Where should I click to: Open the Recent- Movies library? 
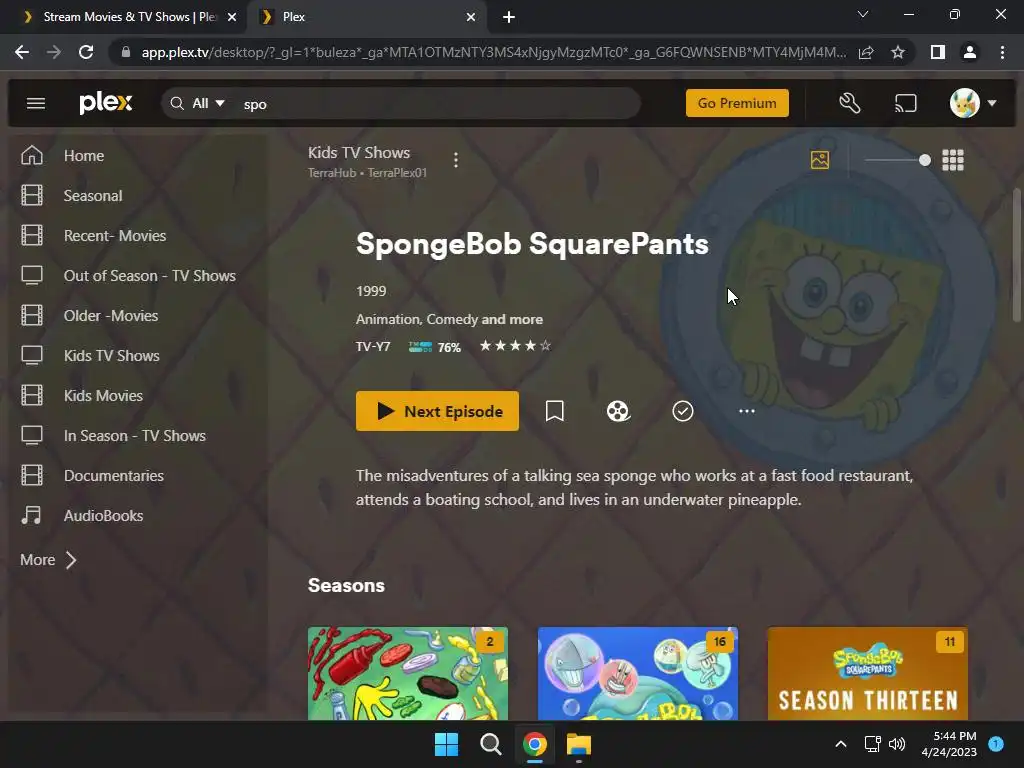pos(114,235)
